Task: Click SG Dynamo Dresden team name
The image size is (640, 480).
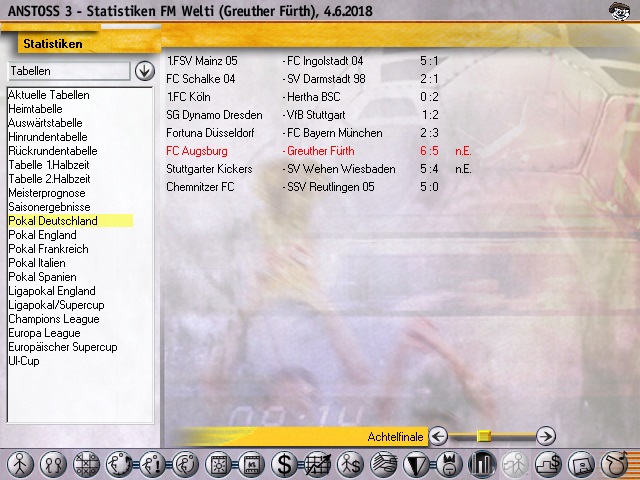Action: tap(214, 115)
